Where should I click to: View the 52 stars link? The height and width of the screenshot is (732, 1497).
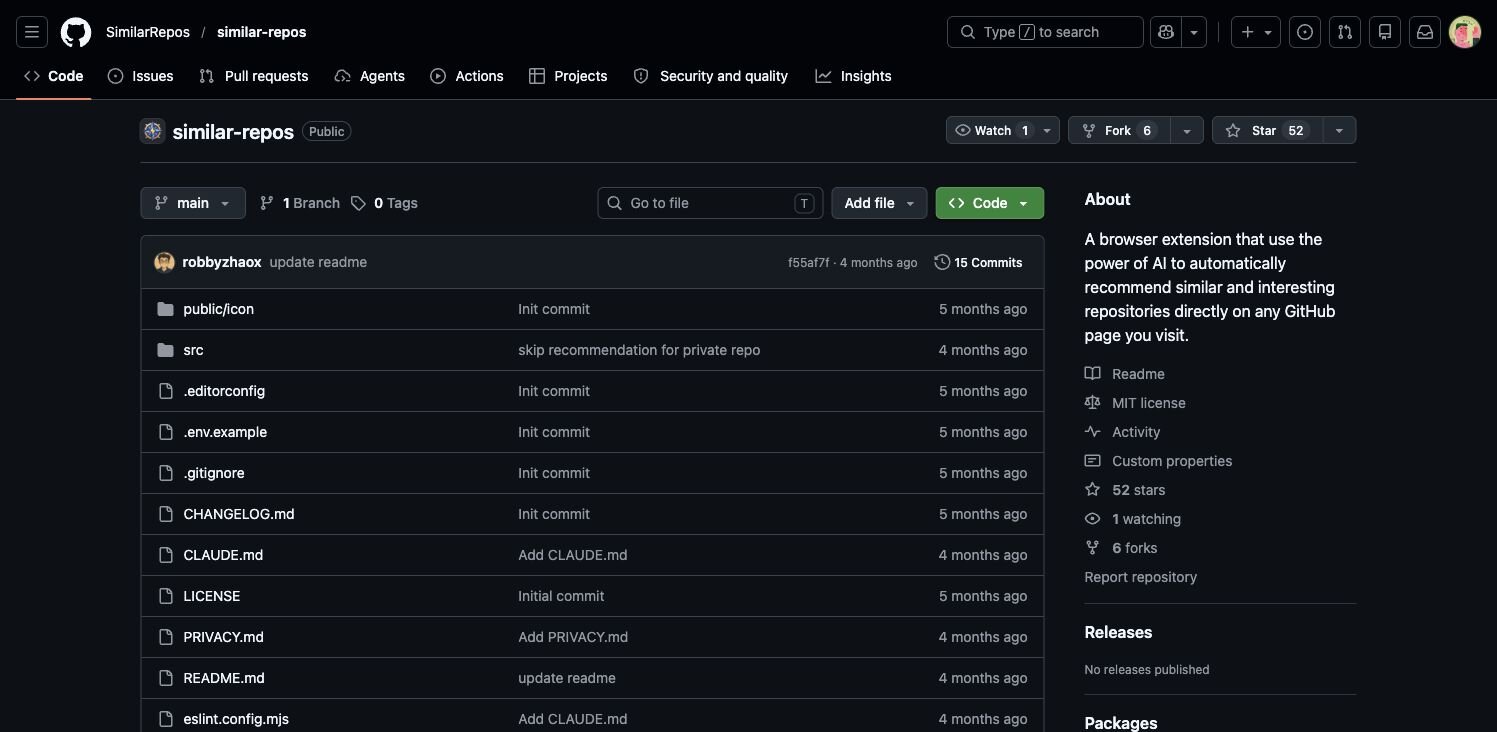[x=1125, y=490]
